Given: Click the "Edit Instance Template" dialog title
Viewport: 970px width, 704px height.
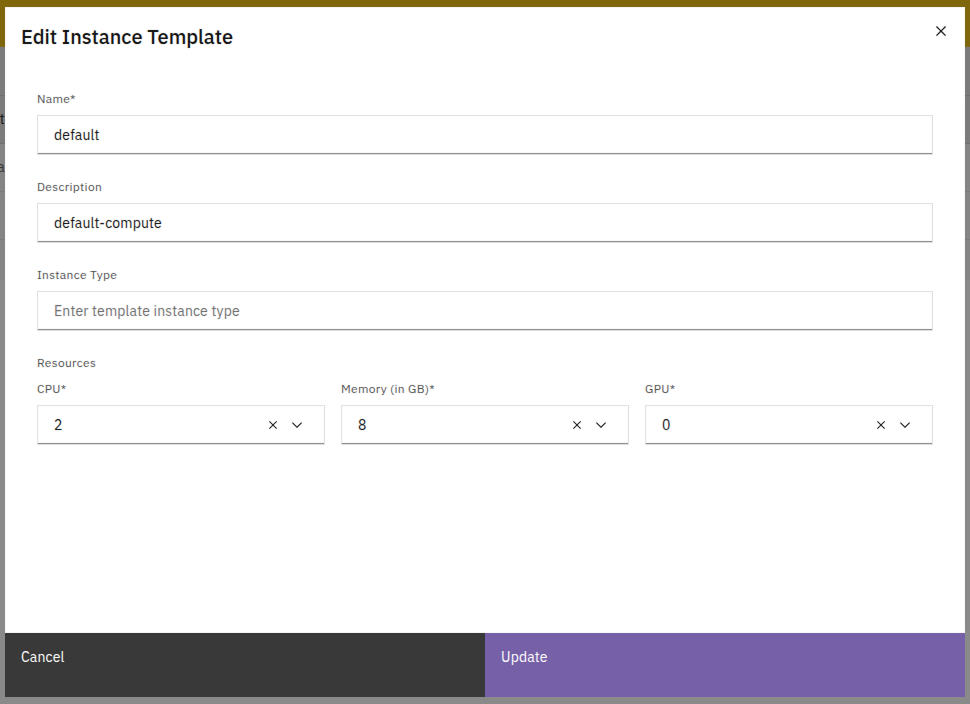Looking at the screenshot, I should (x=127, y=37).
